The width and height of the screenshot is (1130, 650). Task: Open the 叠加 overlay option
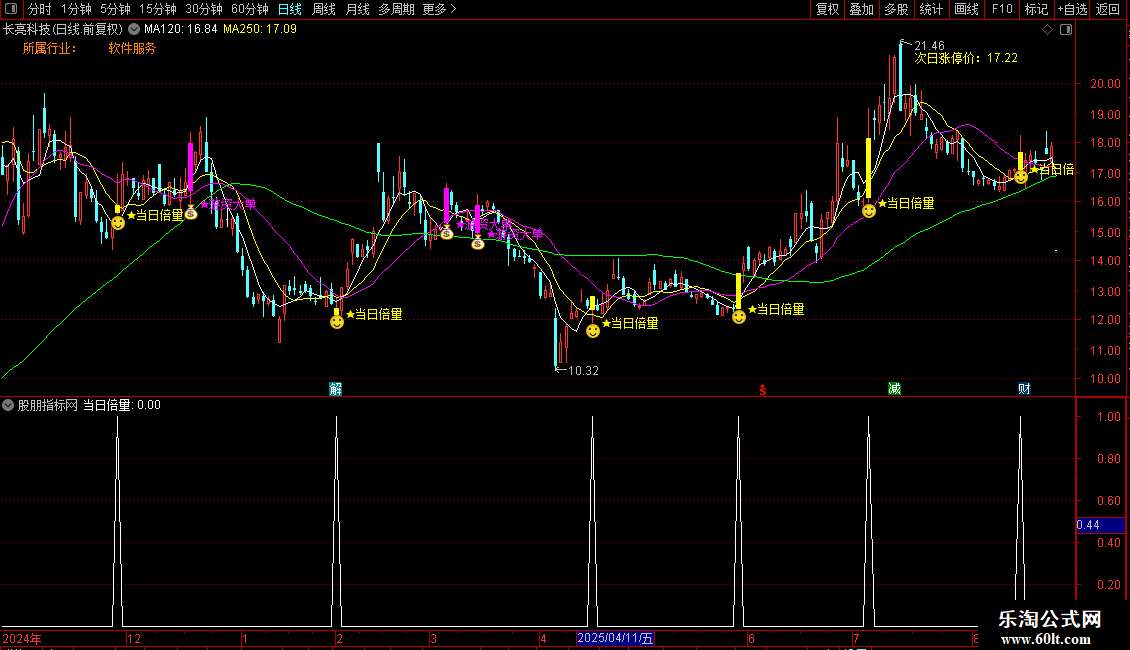tap(861, 9)
